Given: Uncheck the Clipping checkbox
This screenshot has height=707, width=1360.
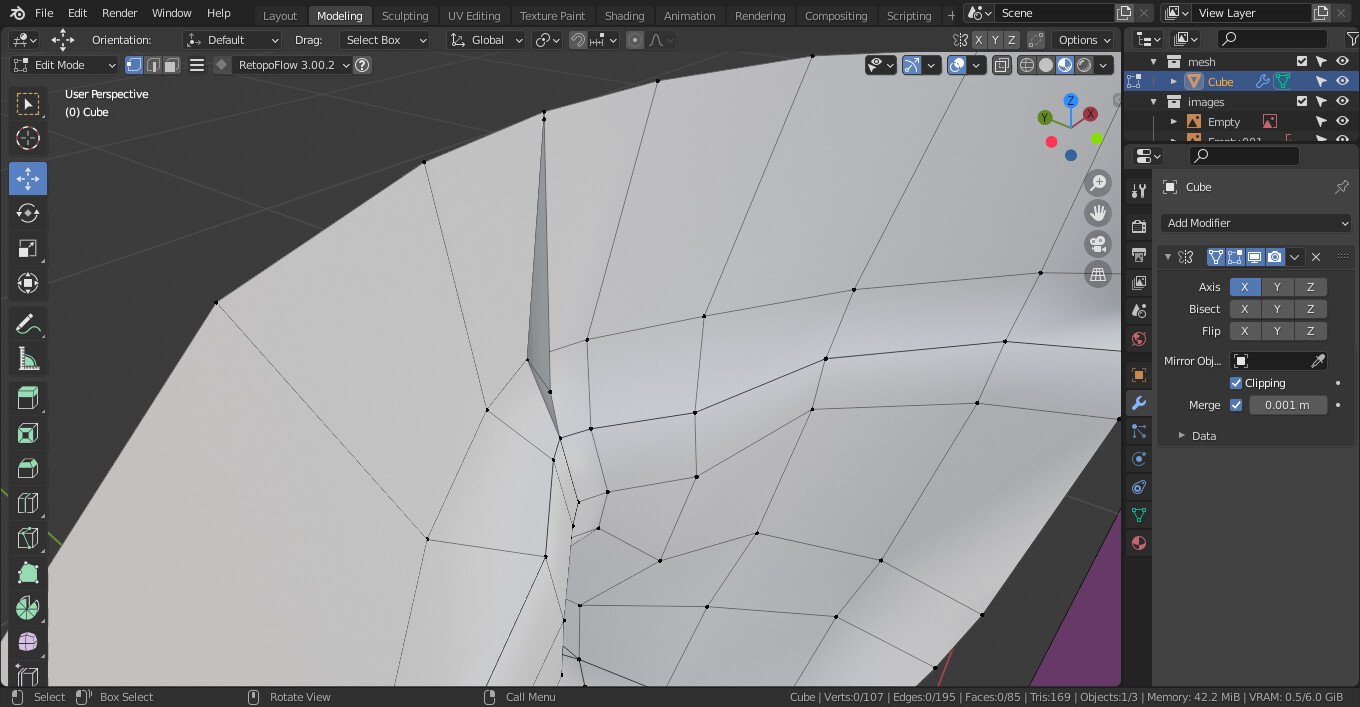Looking at the screenshot, I should tap(1236, 383).
